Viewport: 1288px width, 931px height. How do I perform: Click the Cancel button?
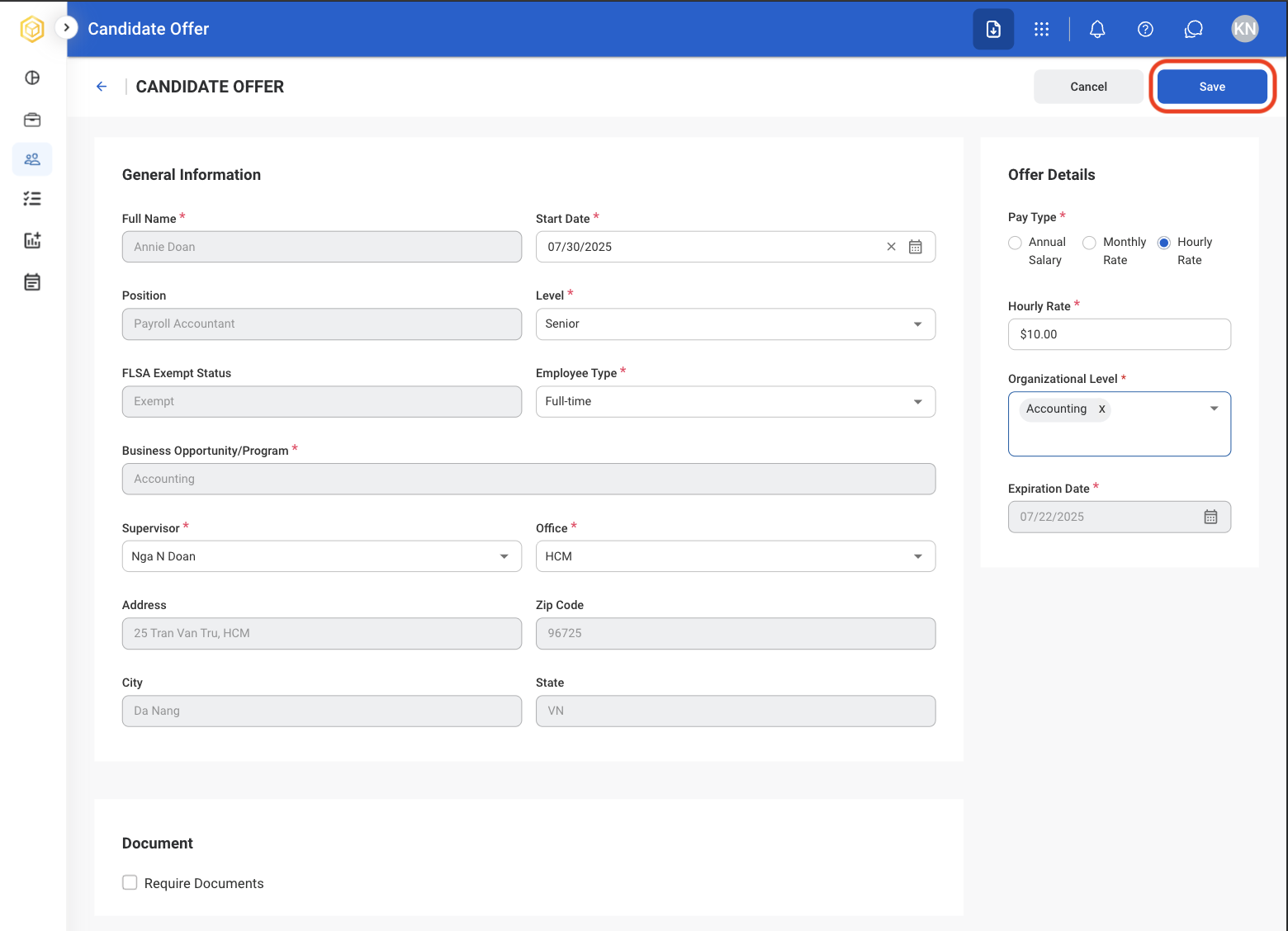[x=1088, y=87]
